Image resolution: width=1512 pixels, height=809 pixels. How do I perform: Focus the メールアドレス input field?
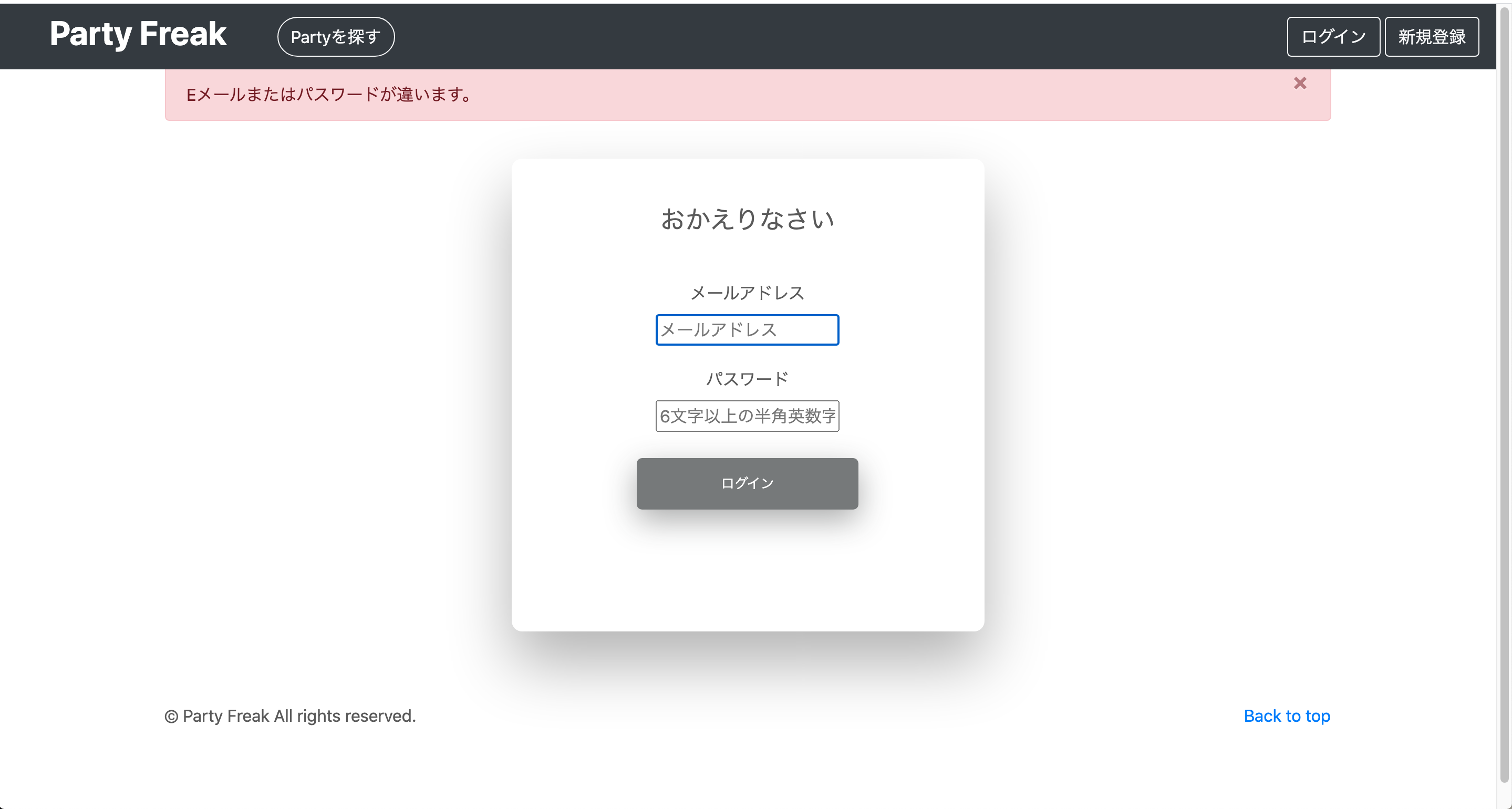pos(747,330)
